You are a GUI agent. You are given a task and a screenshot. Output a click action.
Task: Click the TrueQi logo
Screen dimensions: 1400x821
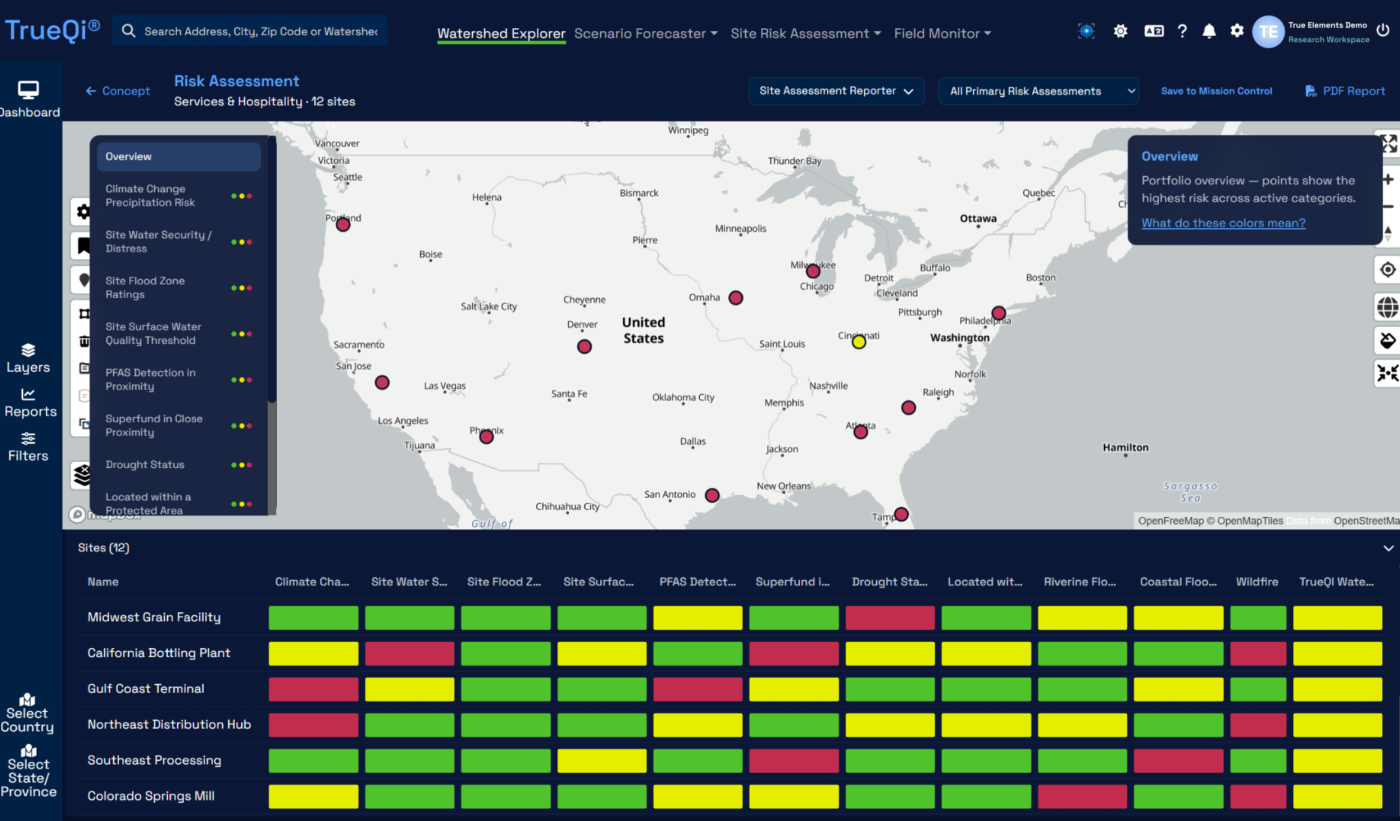point(52,30)
